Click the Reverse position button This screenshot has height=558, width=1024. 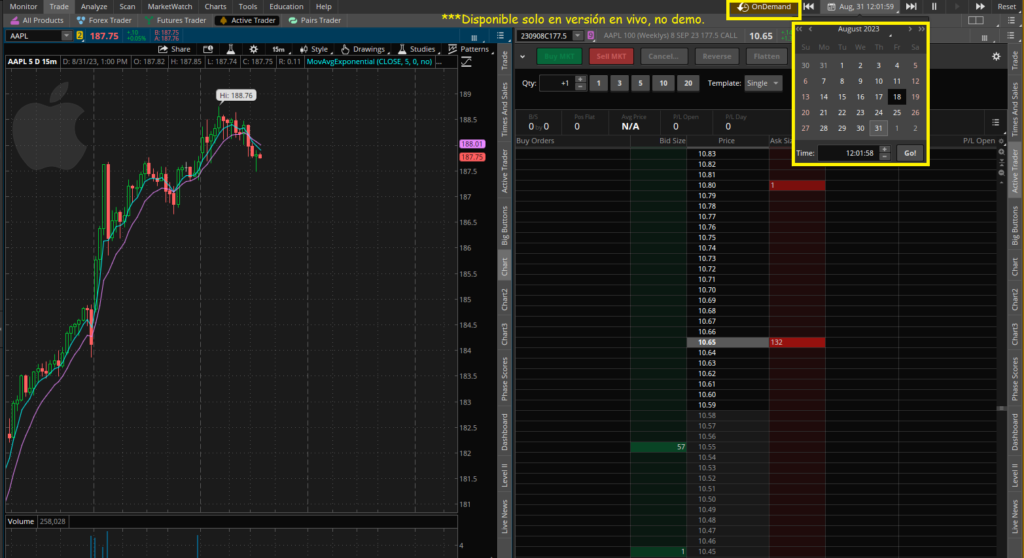coord(716,56)
